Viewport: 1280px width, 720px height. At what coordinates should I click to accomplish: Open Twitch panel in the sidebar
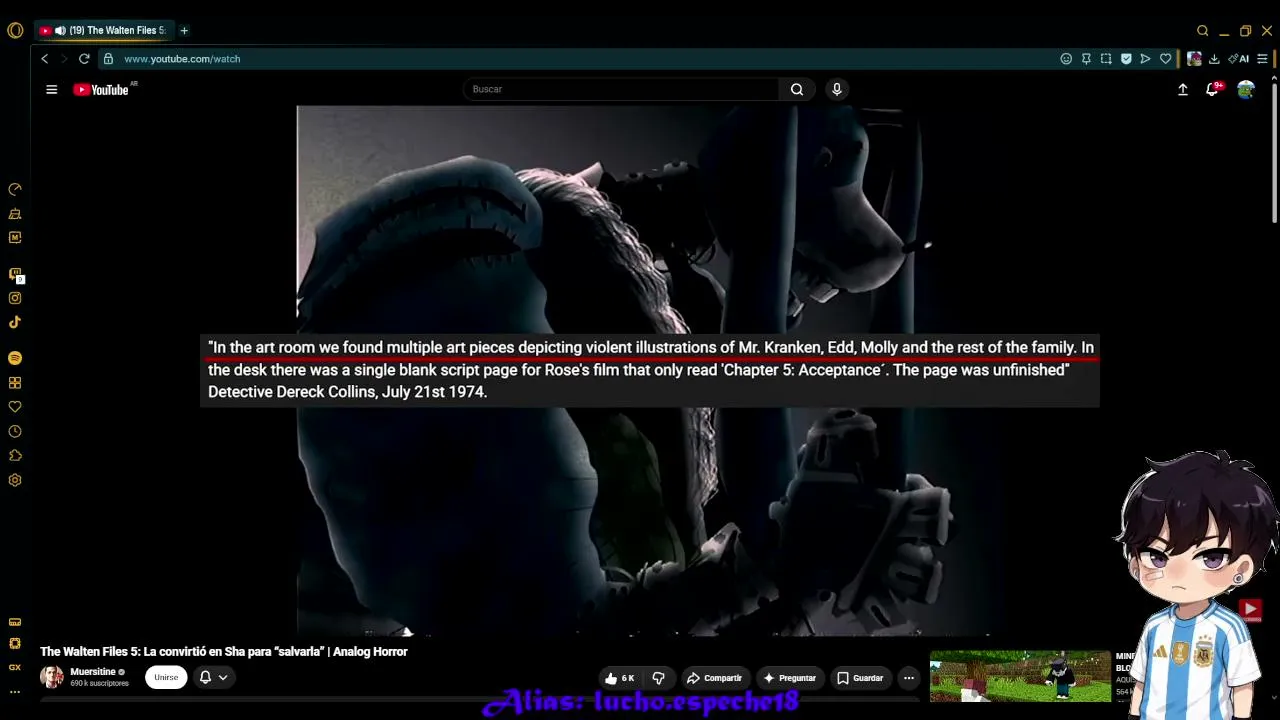tap(15, 273)
